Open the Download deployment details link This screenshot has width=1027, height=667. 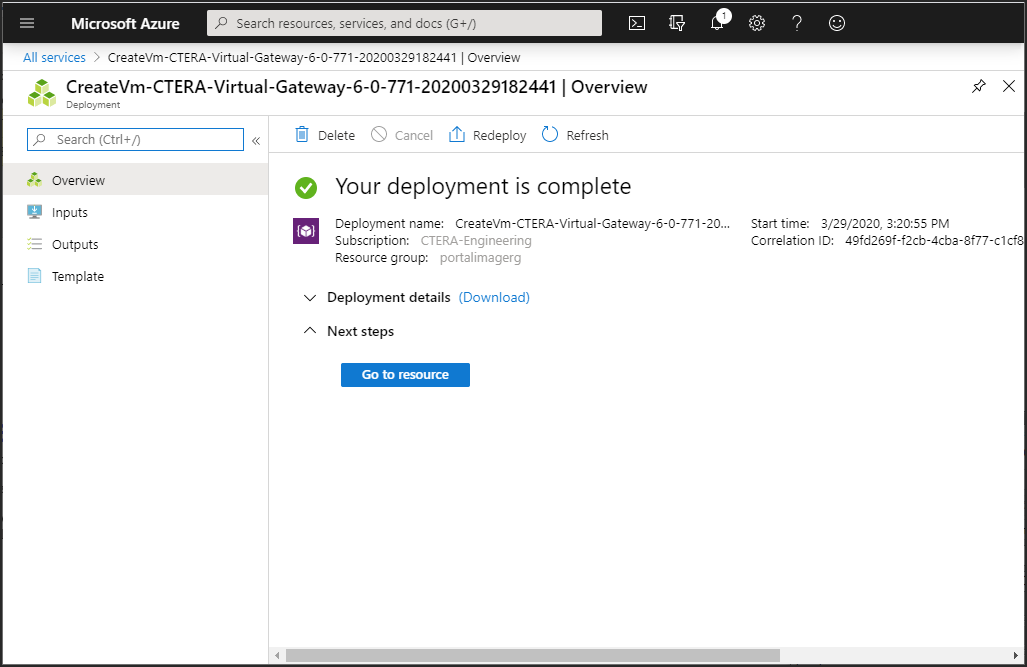(494, 297)
